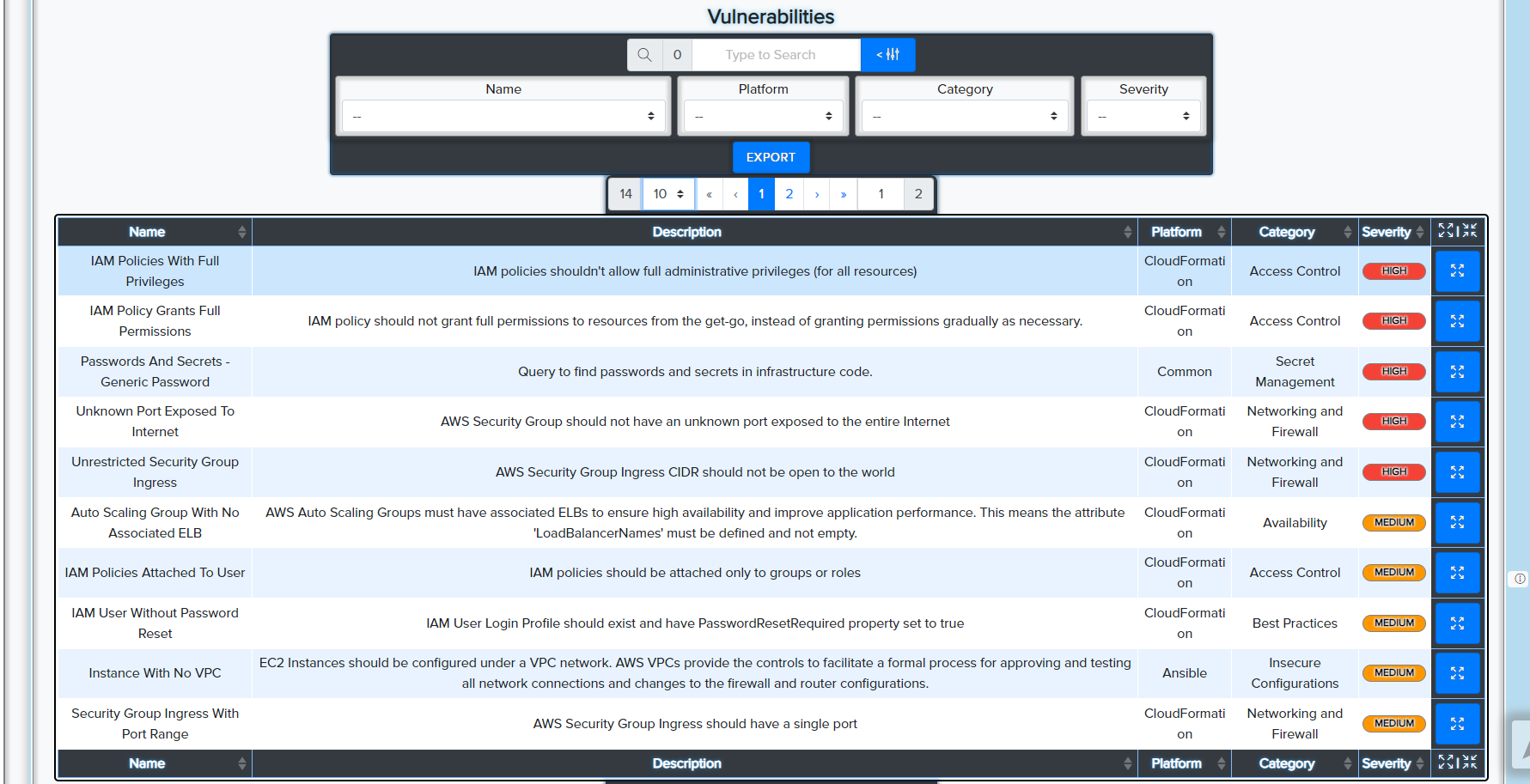1530x784 pixels.
Task: Sort by Category using footer column
Action: click(1295, 763)
